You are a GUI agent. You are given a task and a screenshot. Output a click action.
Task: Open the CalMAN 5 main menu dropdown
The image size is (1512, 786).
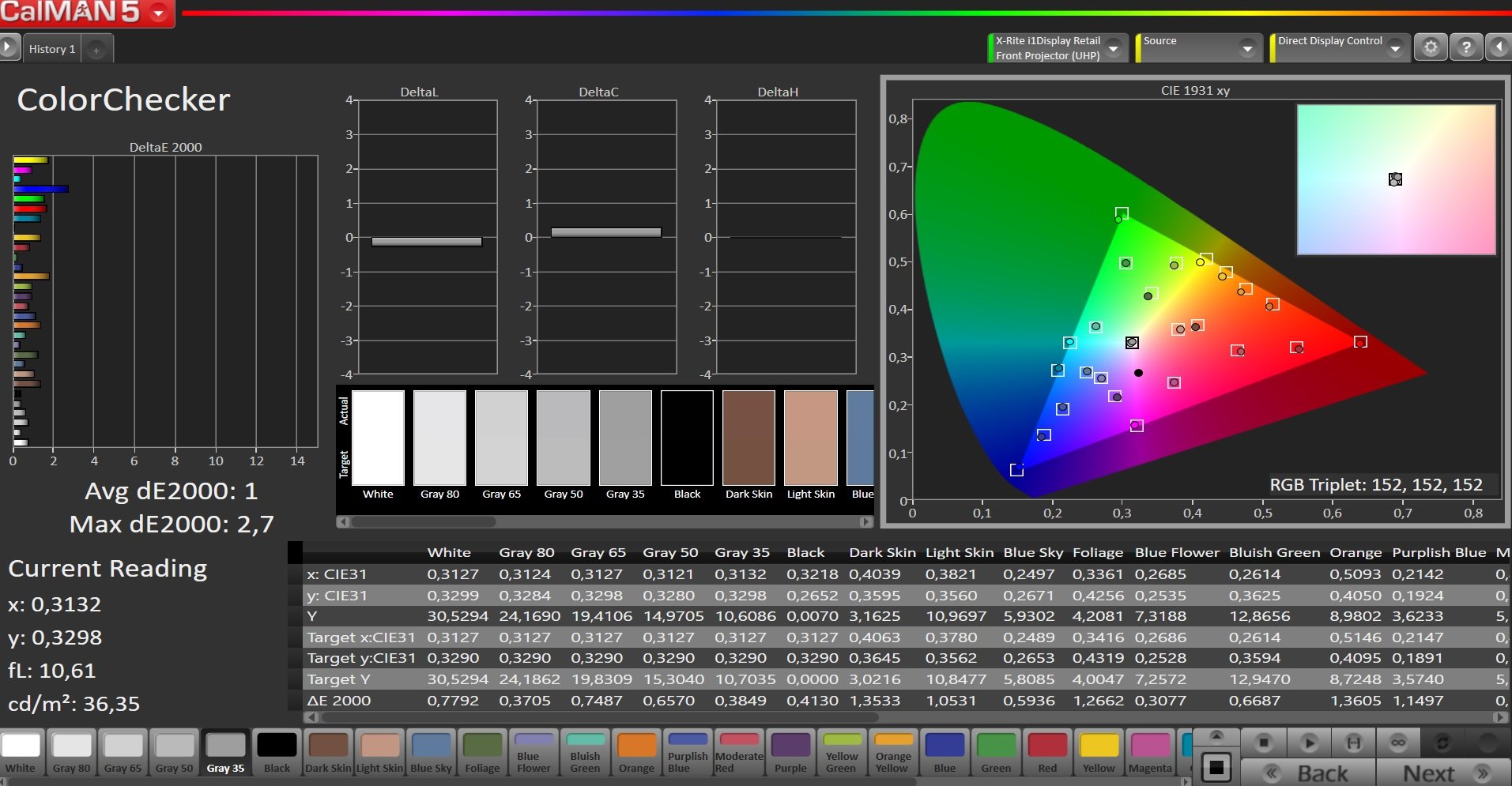click(159, 13)
